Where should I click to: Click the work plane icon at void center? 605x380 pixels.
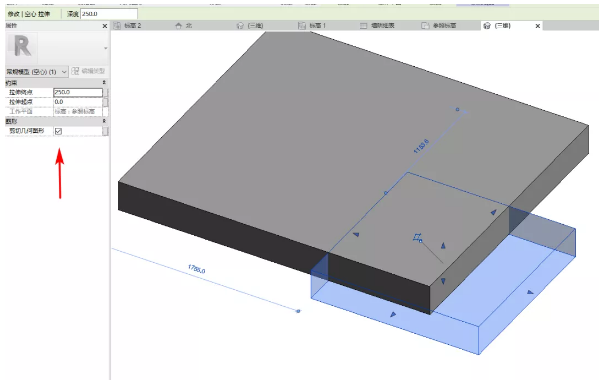click(417, 238)
